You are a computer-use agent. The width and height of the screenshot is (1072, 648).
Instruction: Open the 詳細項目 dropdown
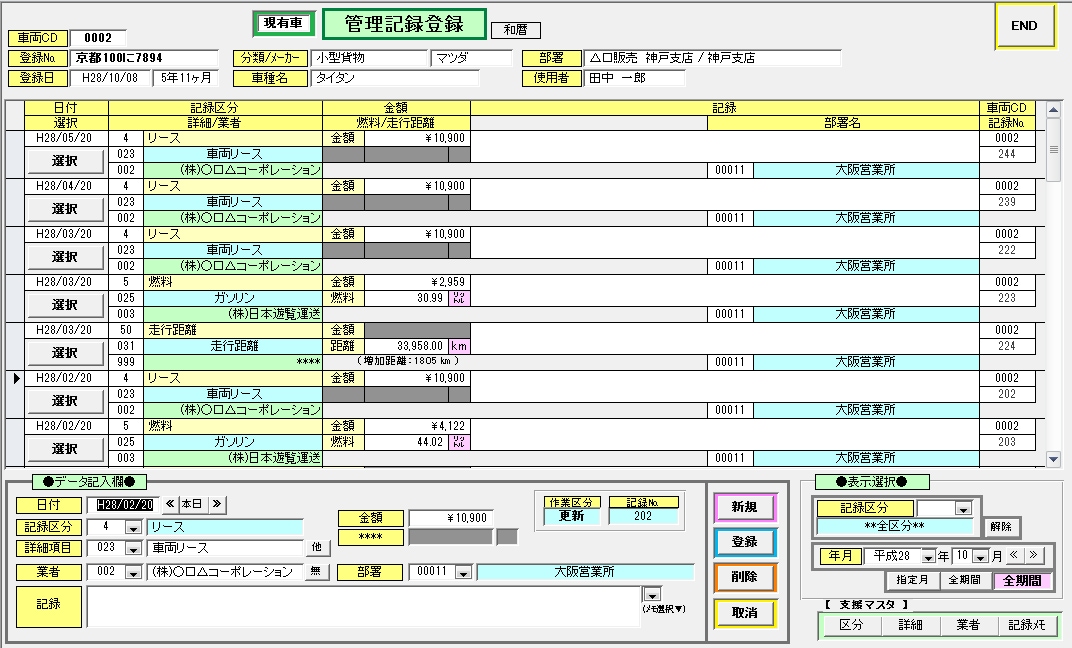133,548
